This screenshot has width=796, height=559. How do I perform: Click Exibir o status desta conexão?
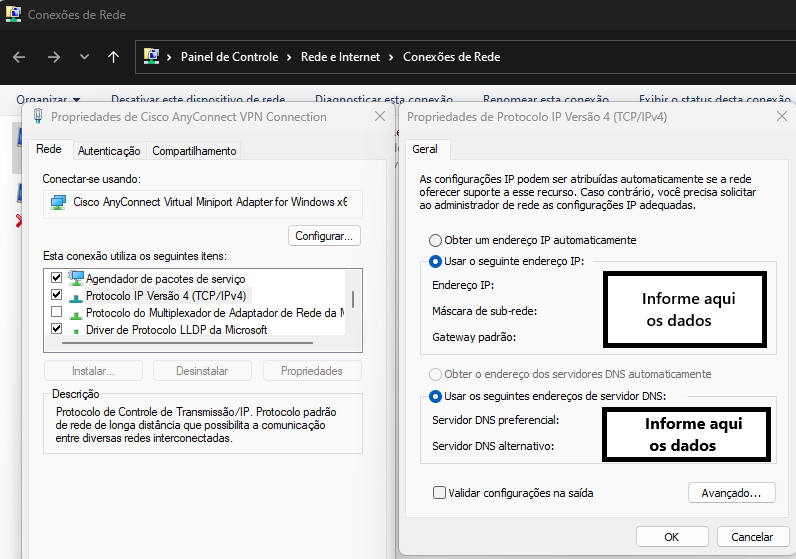pos(715,99)
